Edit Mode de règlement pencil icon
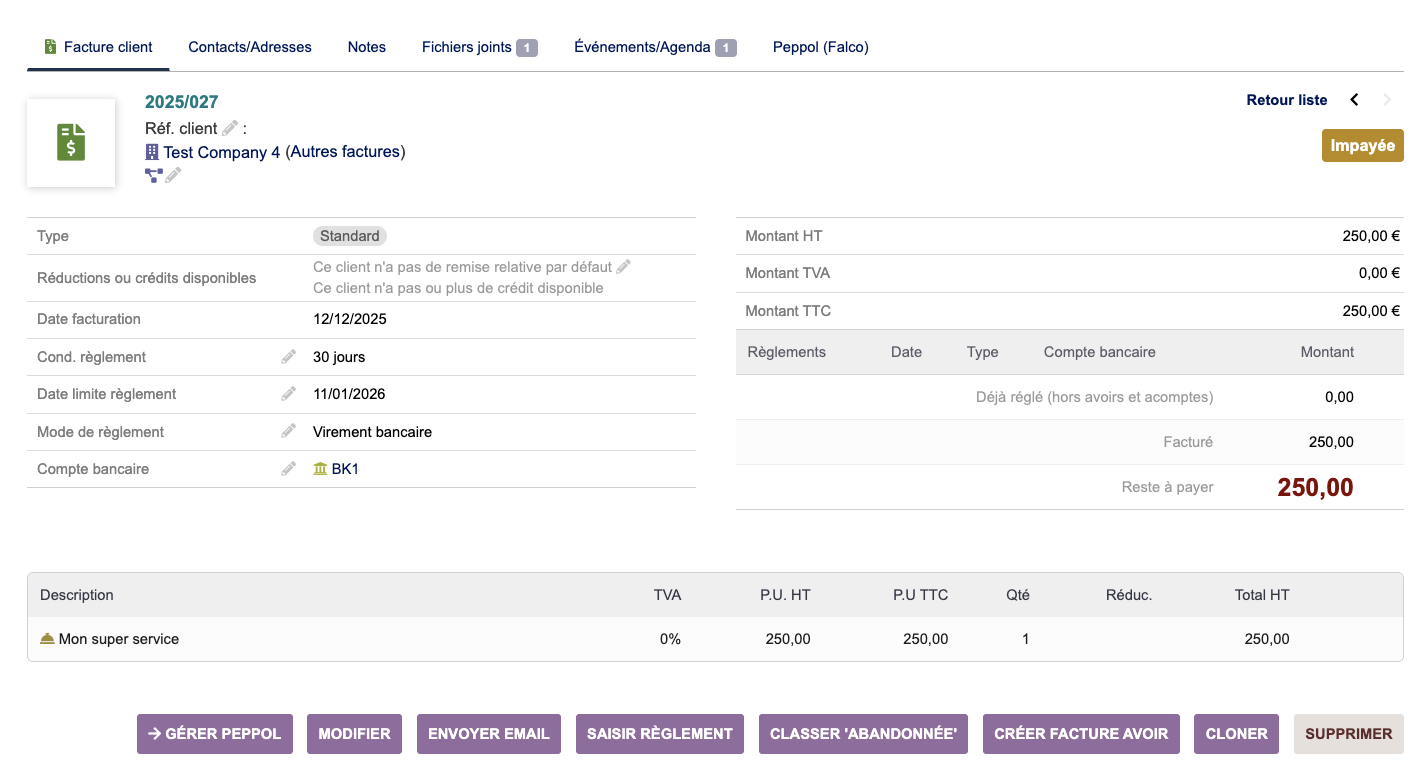This screenshot has height=771, width=1424. (289, 432)
